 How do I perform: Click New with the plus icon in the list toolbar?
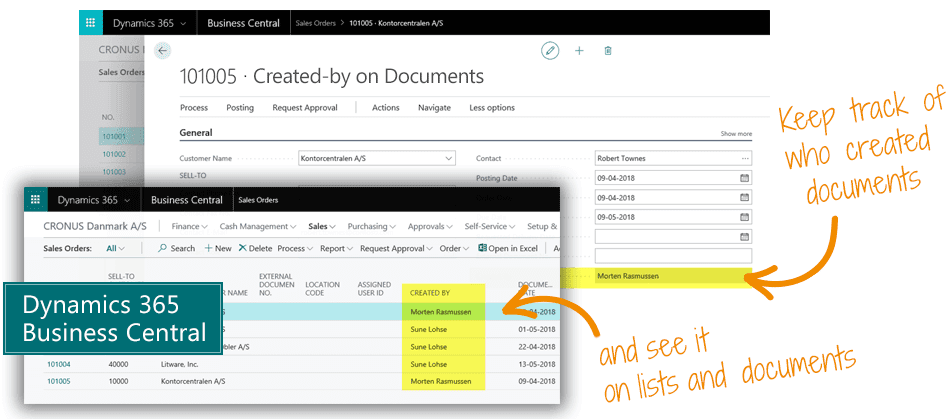coord(218,248)
